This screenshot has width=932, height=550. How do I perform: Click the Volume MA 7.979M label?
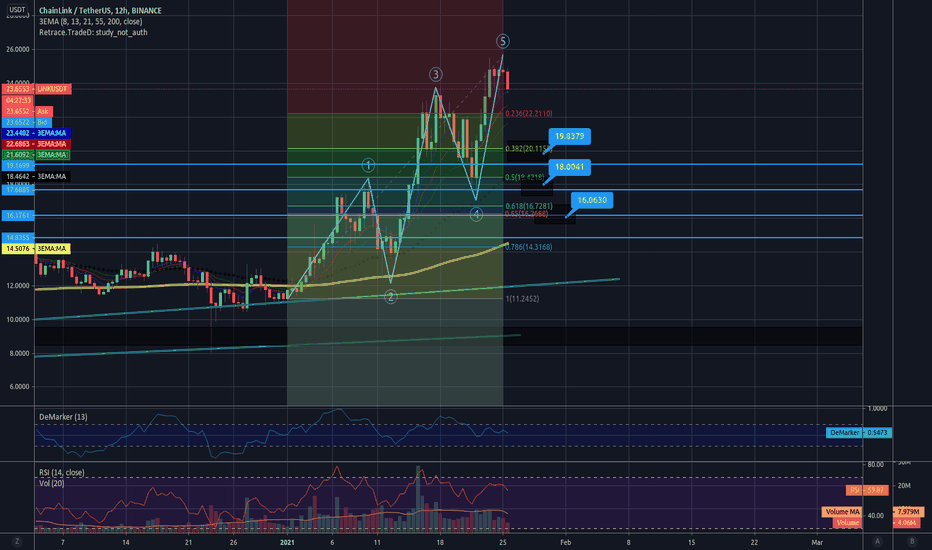[x=873, y=511]
